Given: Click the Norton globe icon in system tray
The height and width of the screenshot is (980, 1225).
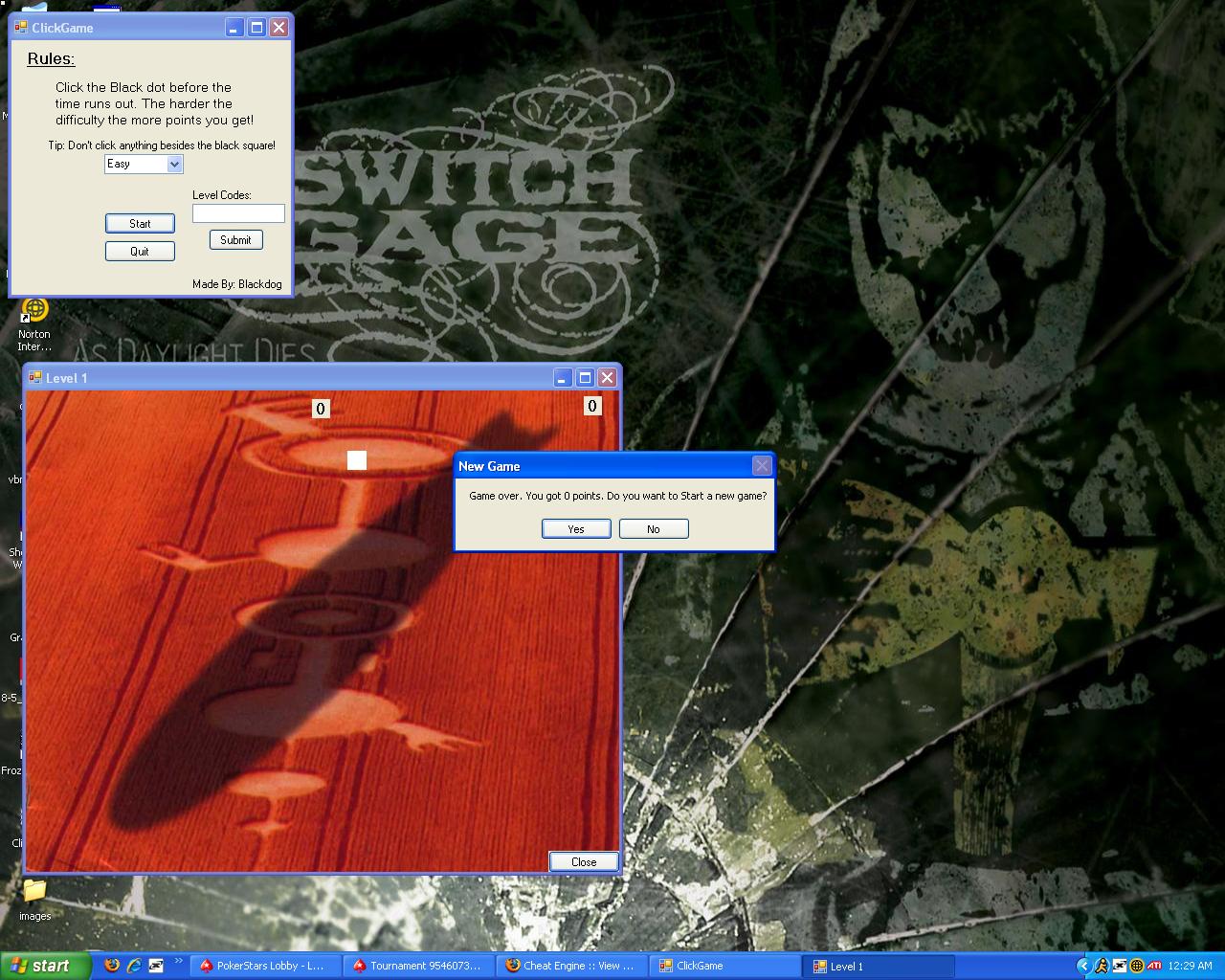Looking at the screenshot, I should (x=1137, y=966).
